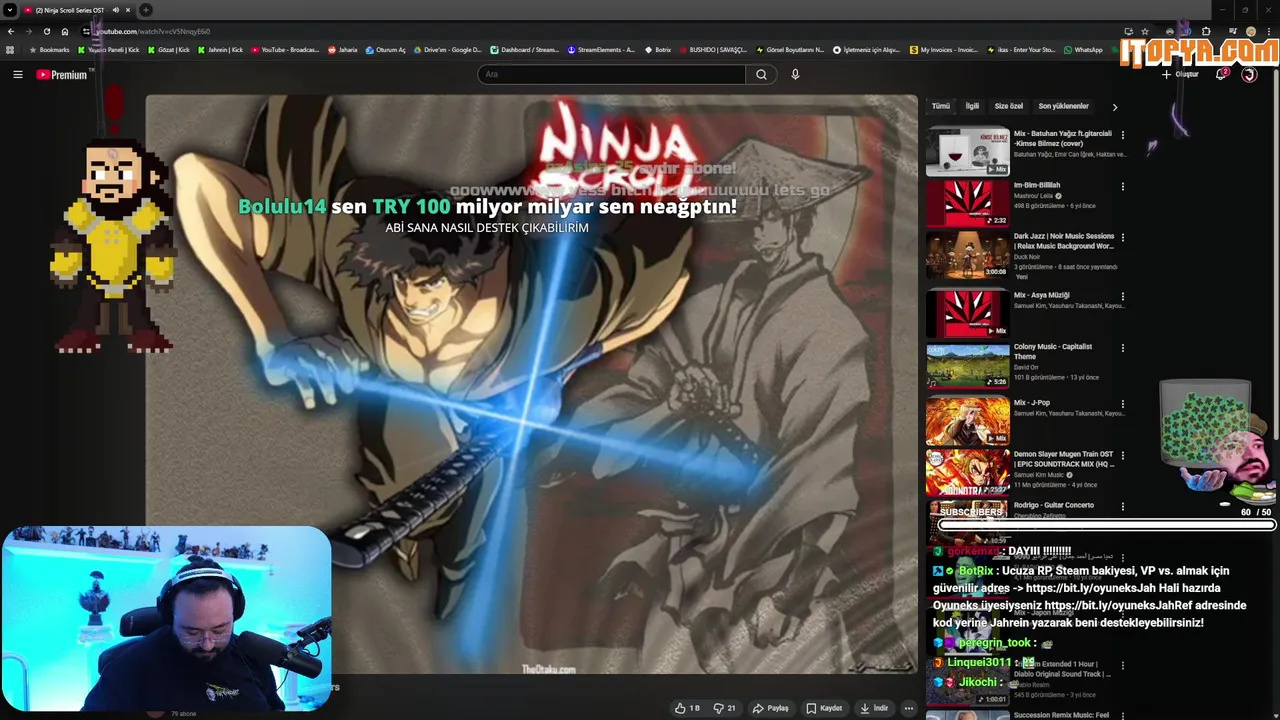Open the browser profile avatar
This screenshot has width=1280, height=720.
pos(1251,31)
